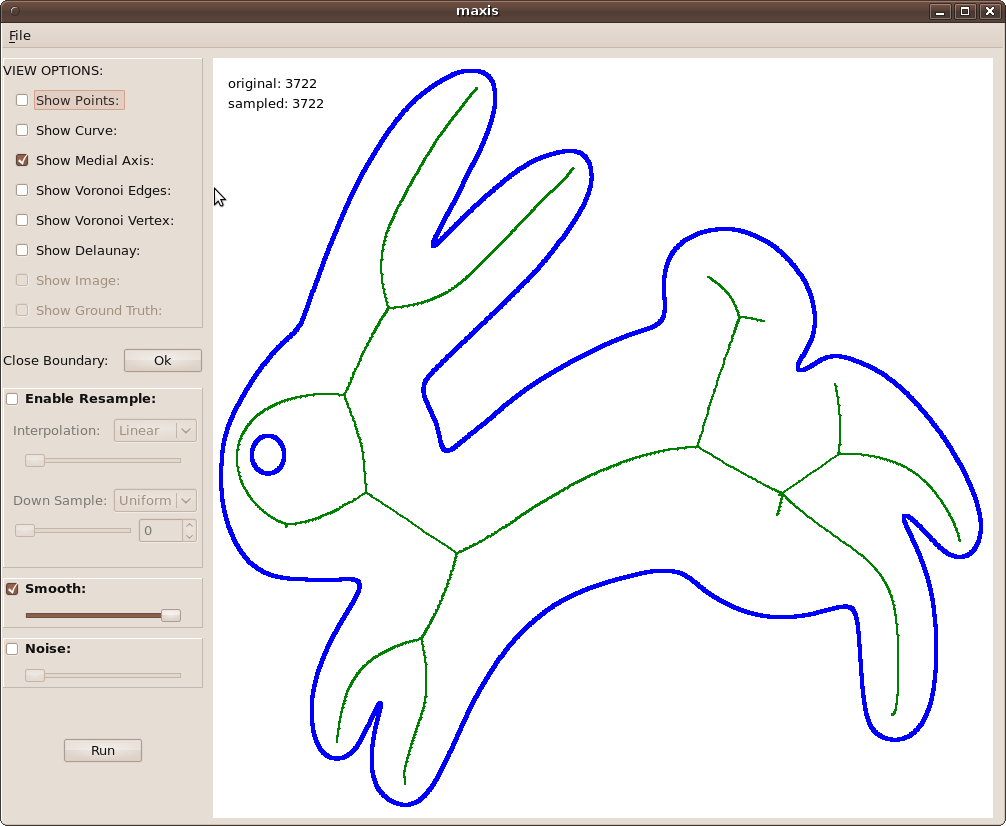This screenshot has height=826, width=1006.
Task: Maximize the maxis window
Action: (965, 11)
